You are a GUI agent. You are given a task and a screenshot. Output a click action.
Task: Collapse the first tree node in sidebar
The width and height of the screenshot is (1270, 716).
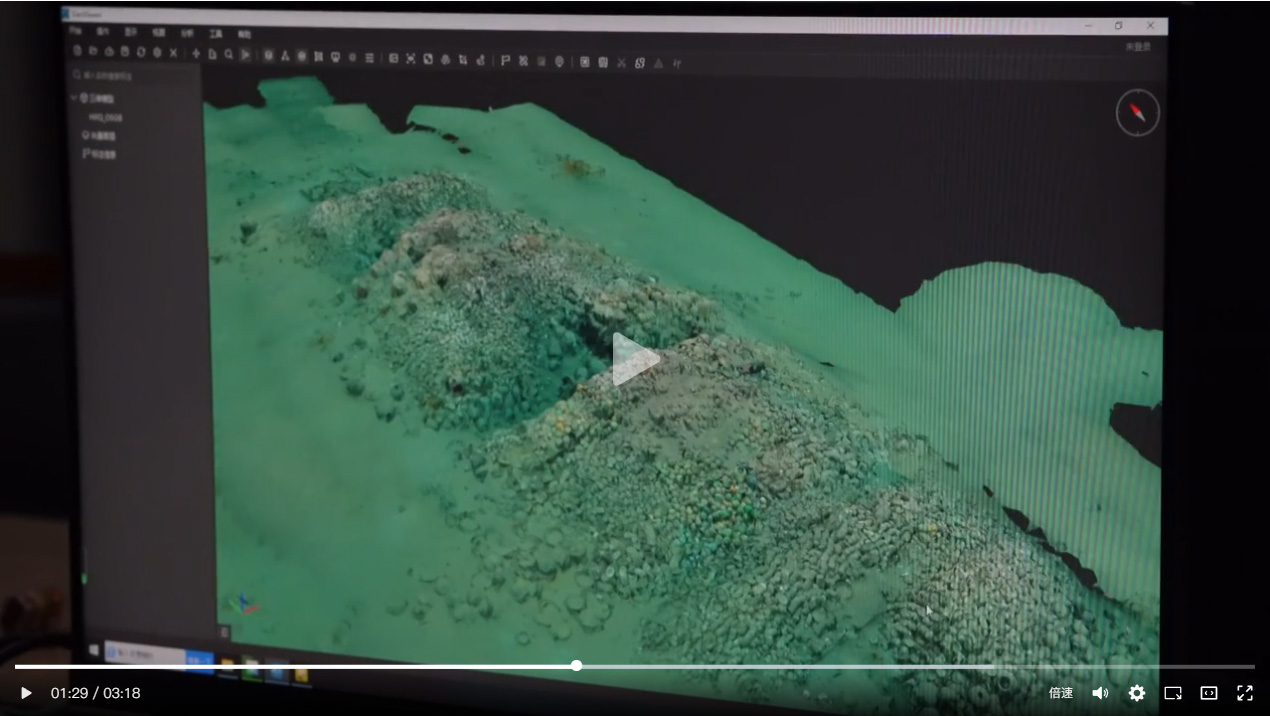74,98
